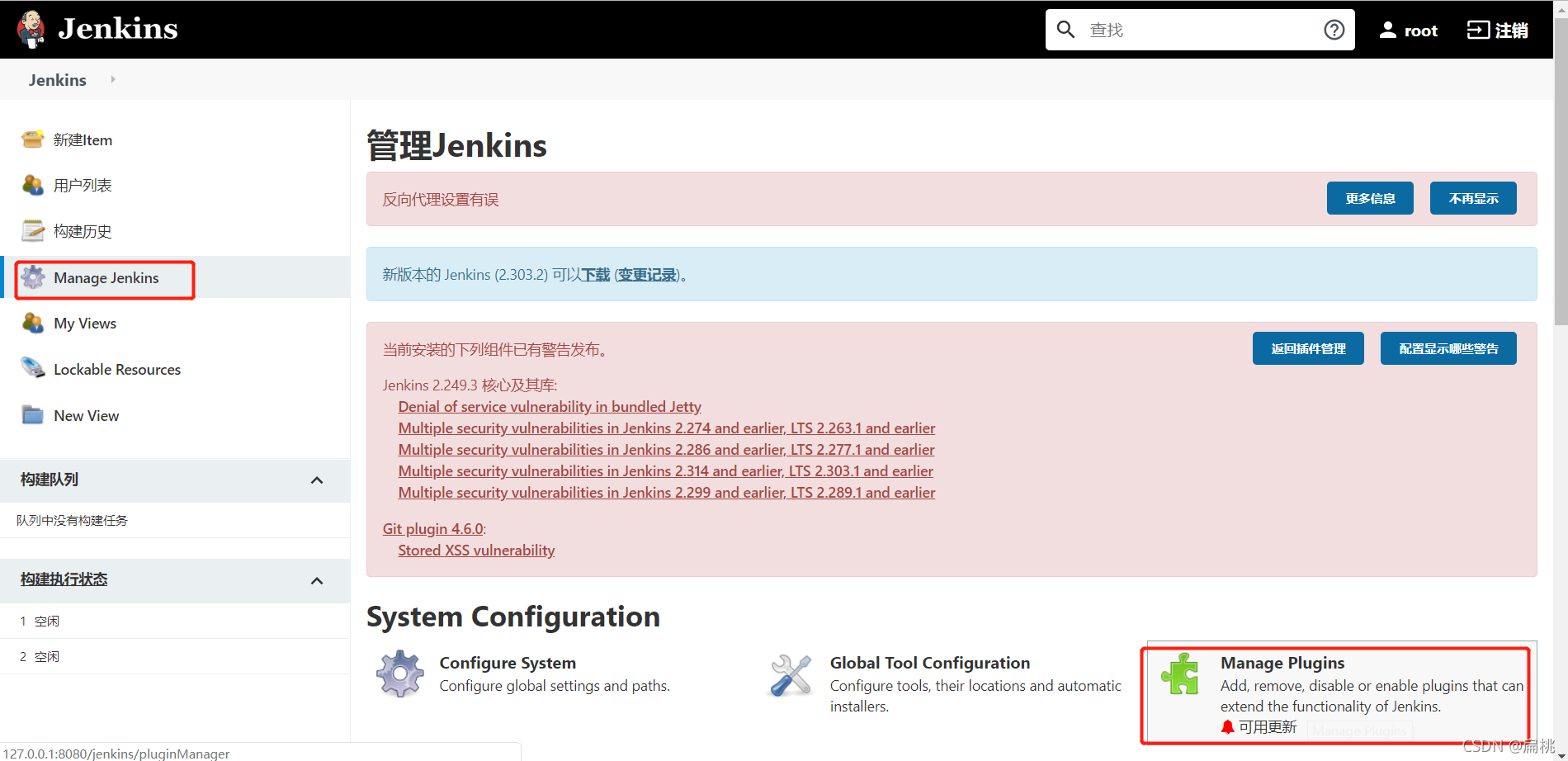Click executor 2 空闲 row

[175, 656]
